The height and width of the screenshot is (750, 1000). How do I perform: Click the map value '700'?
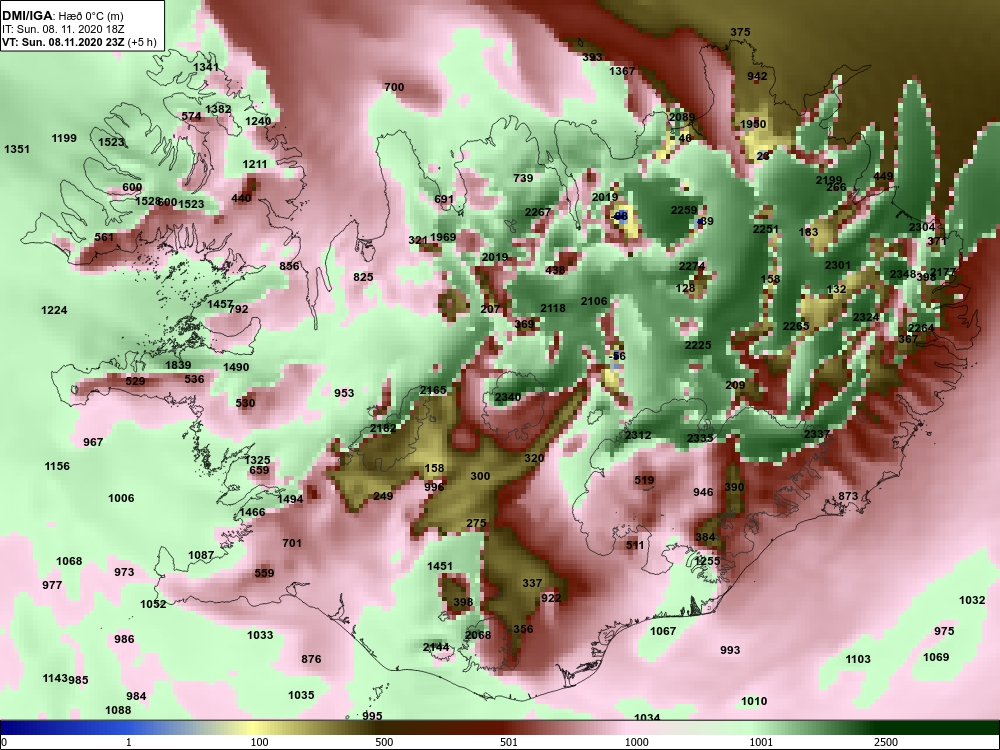tap(394, 87)
